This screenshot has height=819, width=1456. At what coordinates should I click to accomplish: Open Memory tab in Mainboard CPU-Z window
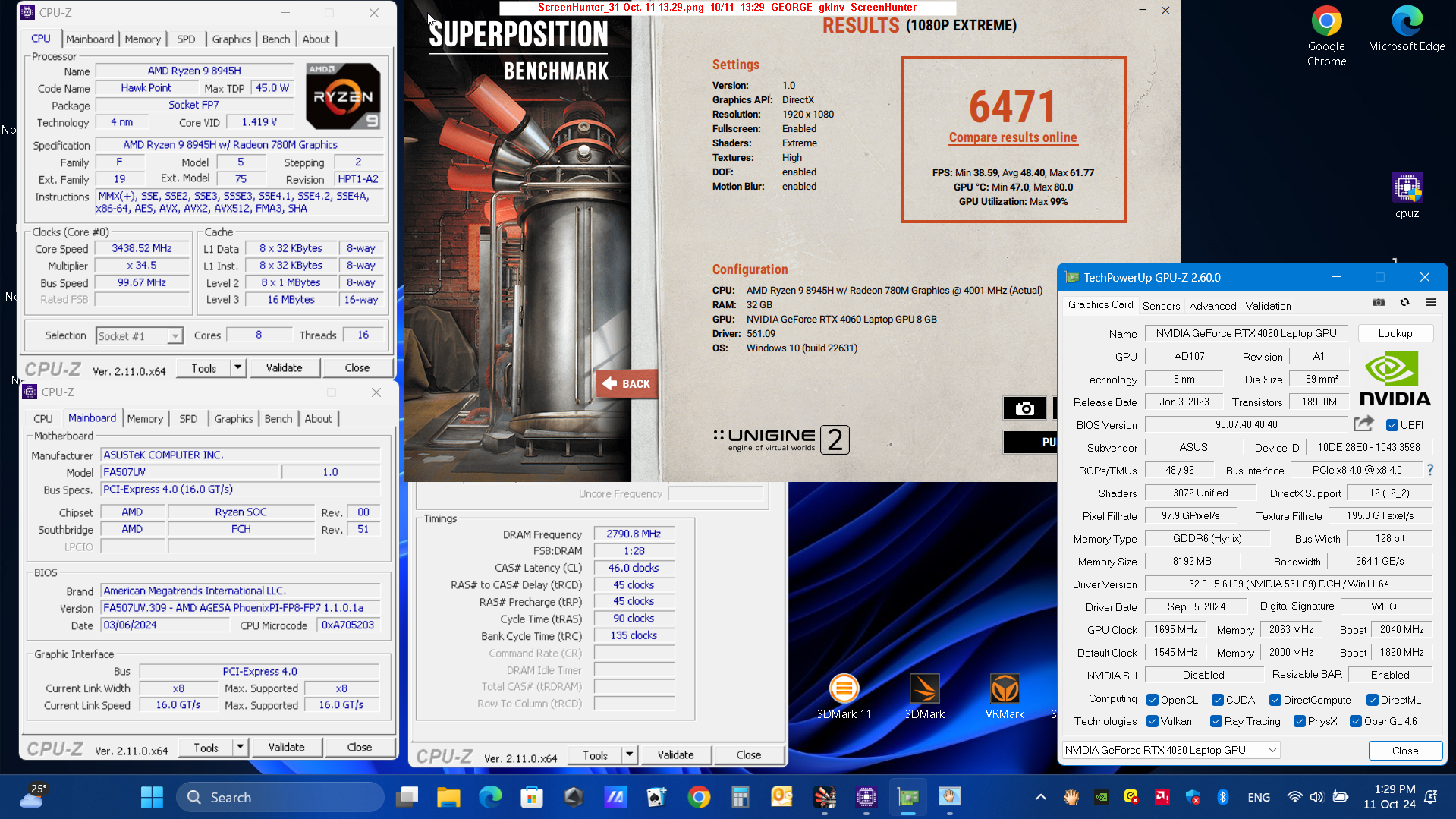click(x=145, y=419)
